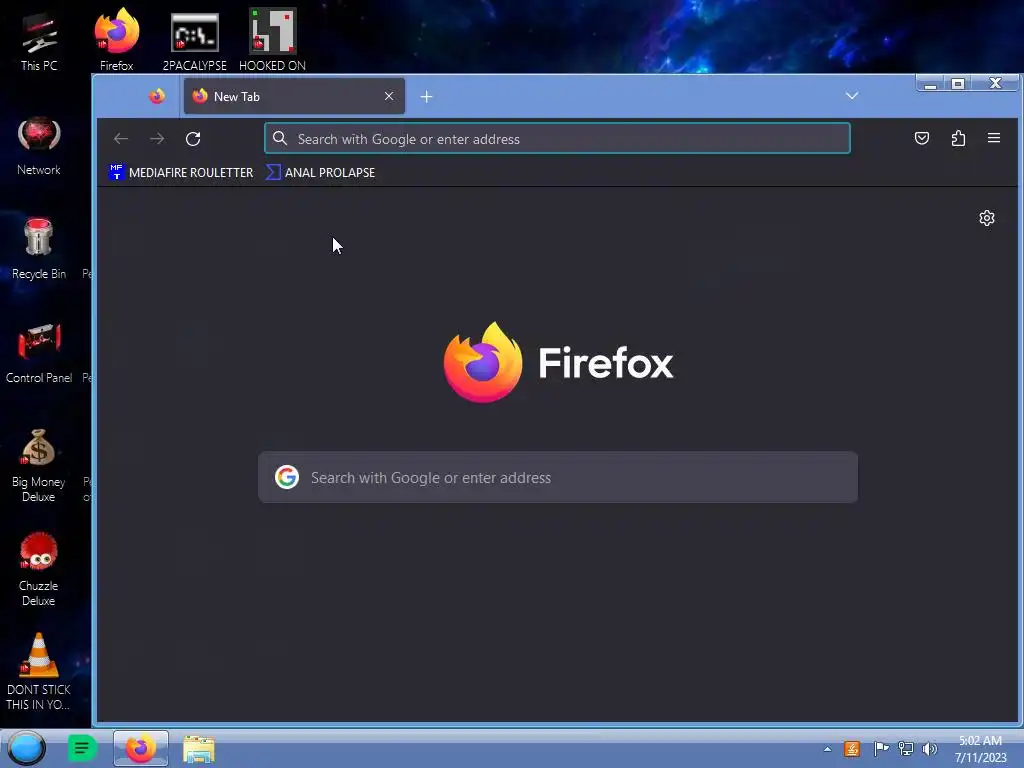This screenshot has height=768, width=1024.
Task: Focus the center Google search box
Action: (x=558, y=477)
